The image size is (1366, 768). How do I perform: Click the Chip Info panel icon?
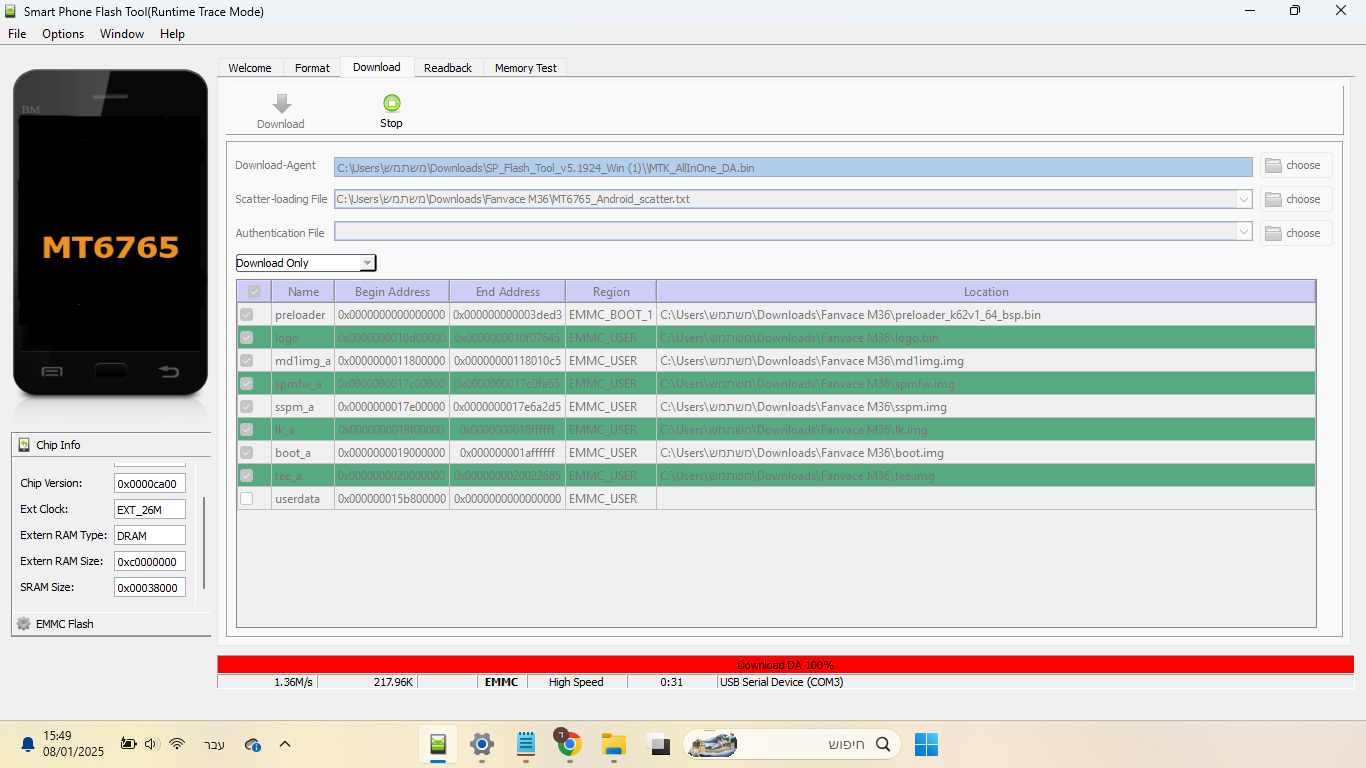(x=24, y=445)
